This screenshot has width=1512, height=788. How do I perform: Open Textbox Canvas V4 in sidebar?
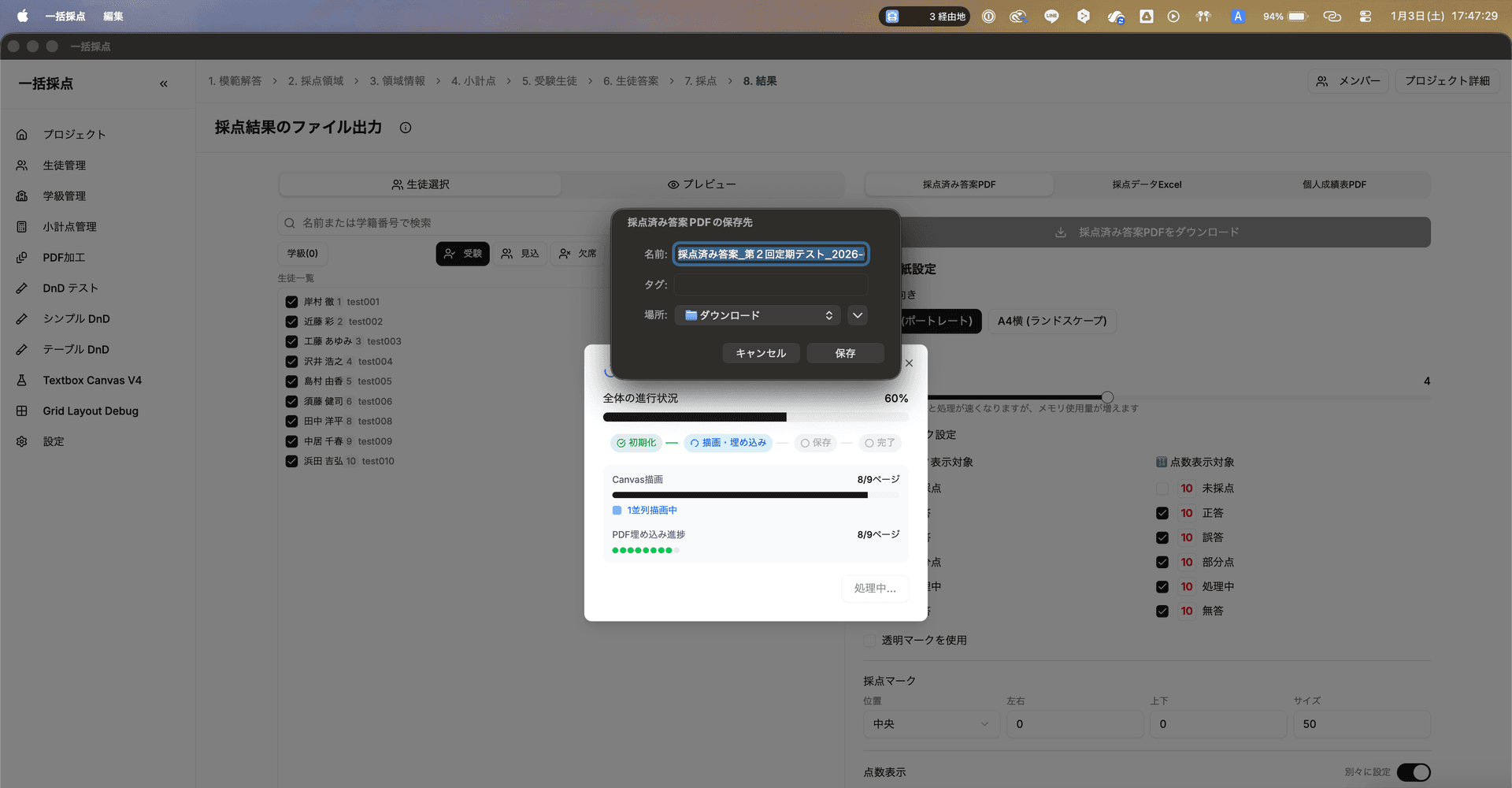pyautogui.click(x=91, y=381)
